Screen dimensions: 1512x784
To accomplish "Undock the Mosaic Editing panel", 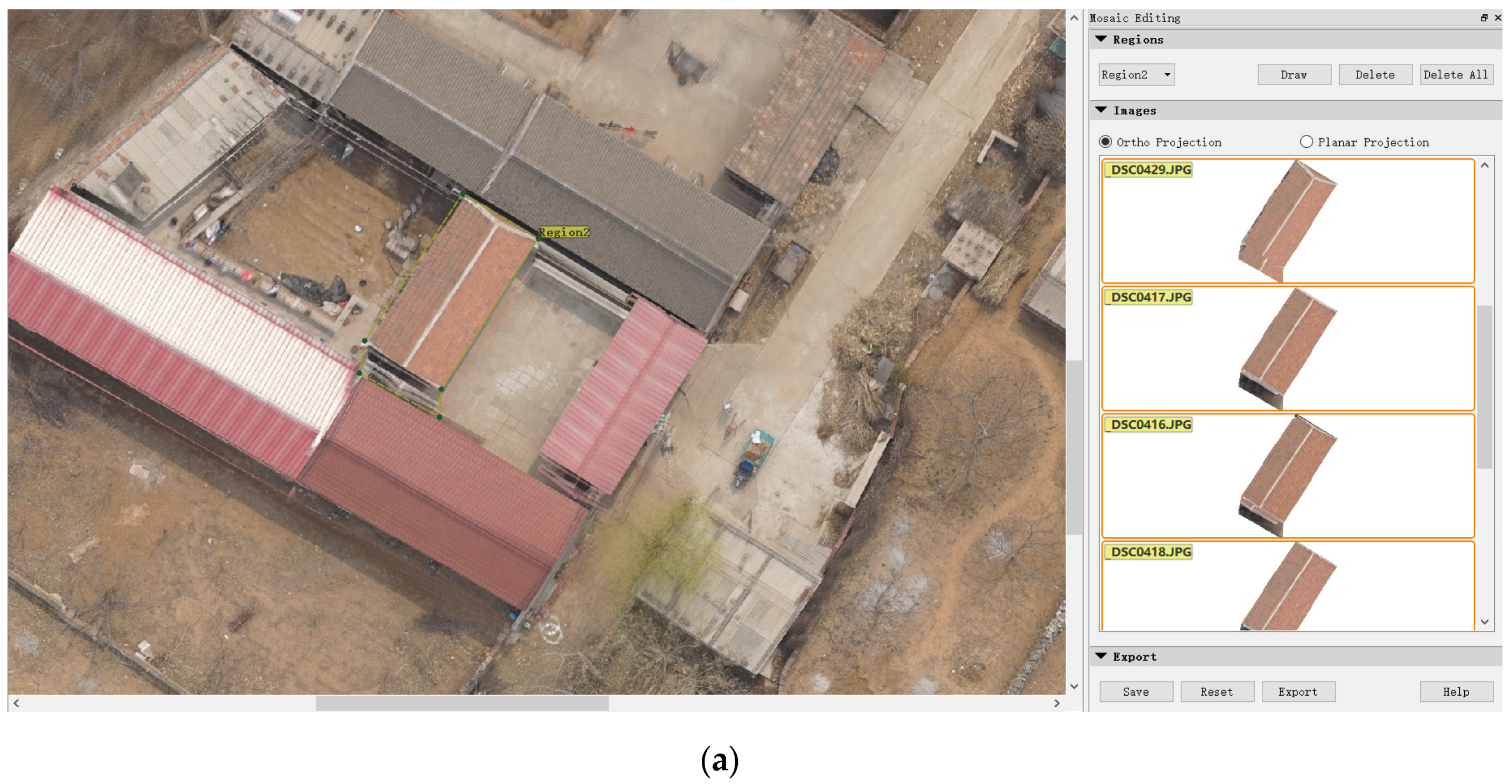I will 1484,18.
